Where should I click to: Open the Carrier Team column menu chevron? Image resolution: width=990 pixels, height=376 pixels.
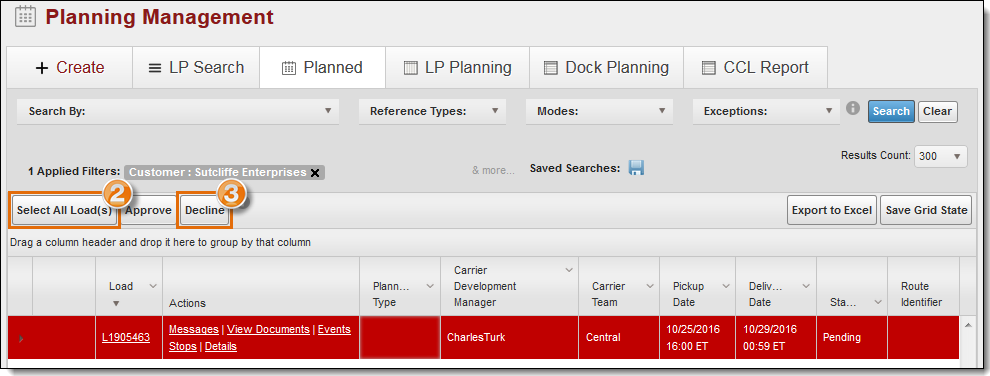650,286
